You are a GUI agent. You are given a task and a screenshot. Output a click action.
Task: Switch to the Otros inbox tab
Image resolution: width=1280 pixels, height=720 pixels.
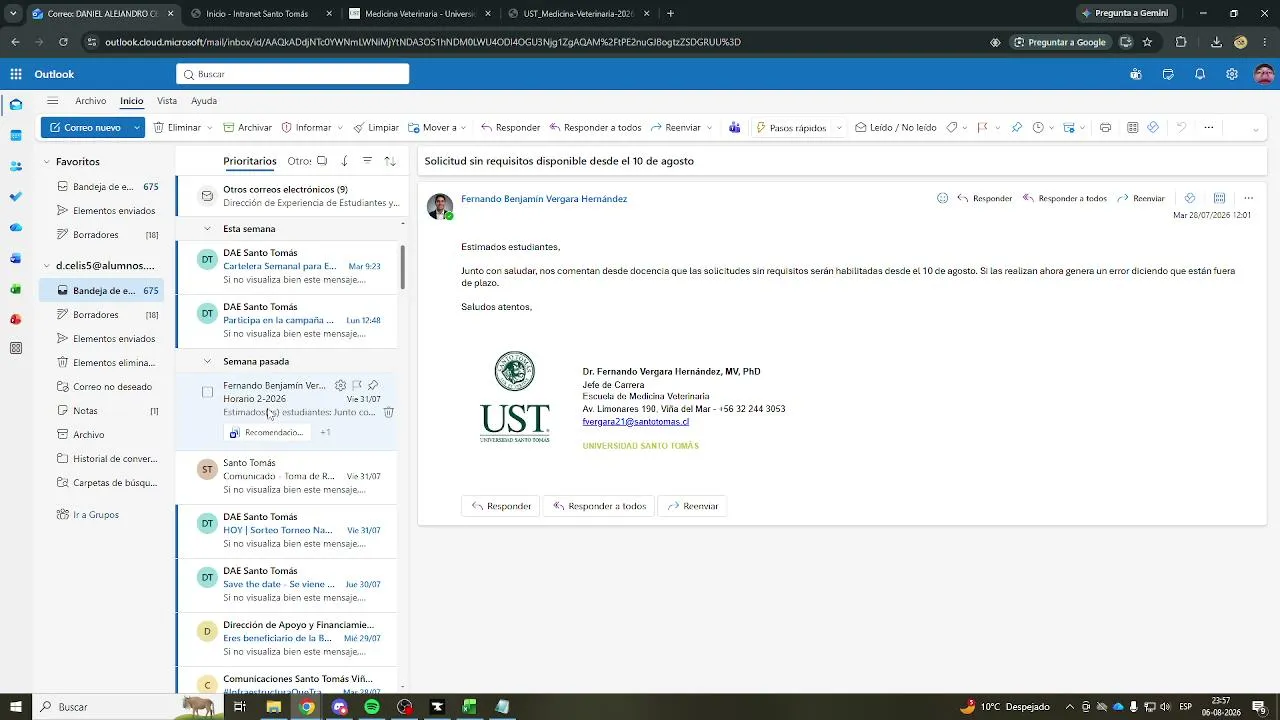pos(299,161)
